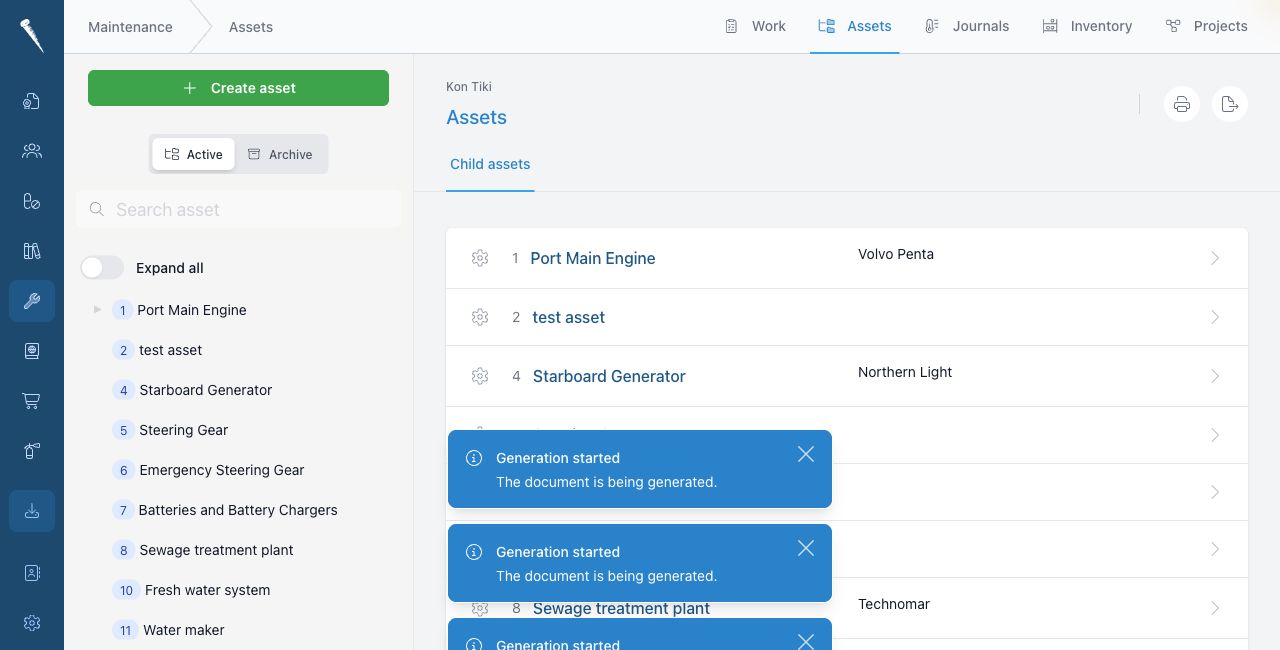Dismiss the first Generation started toast
1280x650 pixels.
tap(806, 454)
